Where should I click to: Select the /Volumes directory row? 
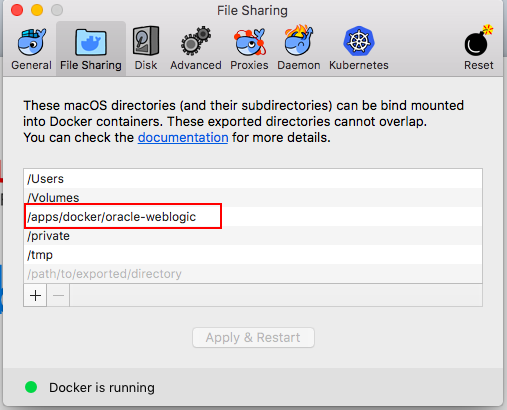click(253, 198)
